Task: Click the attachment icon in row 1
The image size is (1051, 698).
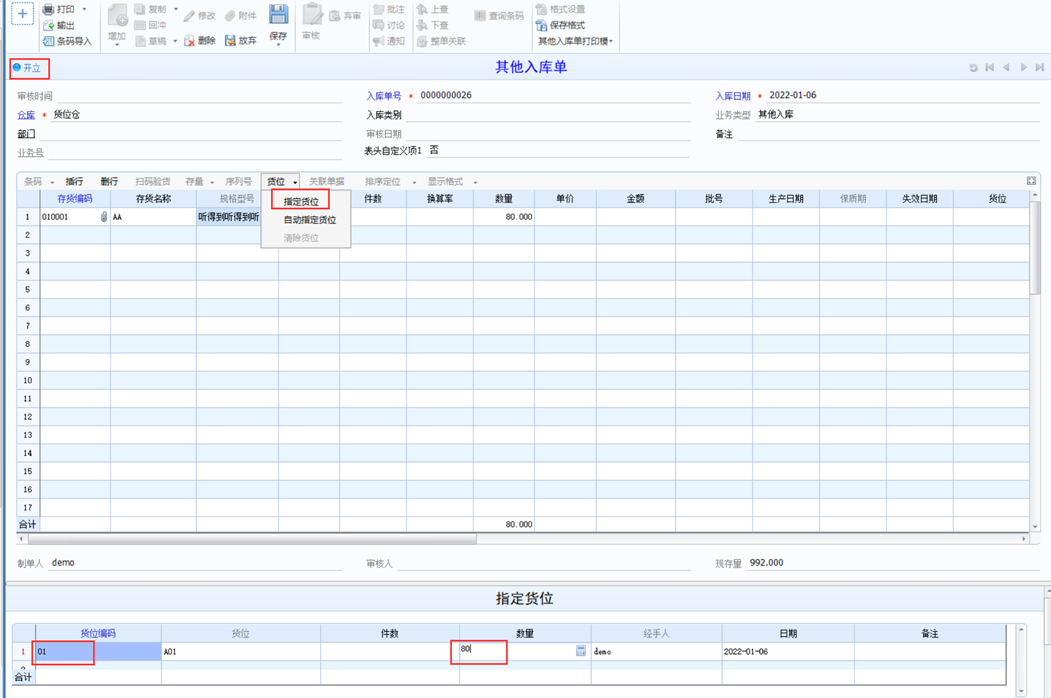Action: coord(104,217)
